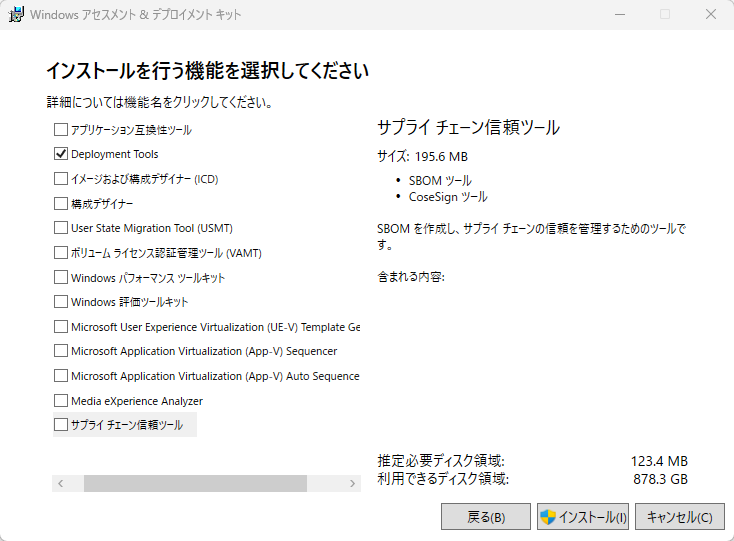Click the Windows ADK title bar icon
The width and height of the screenshot is (734, 541).
point(17,15)
